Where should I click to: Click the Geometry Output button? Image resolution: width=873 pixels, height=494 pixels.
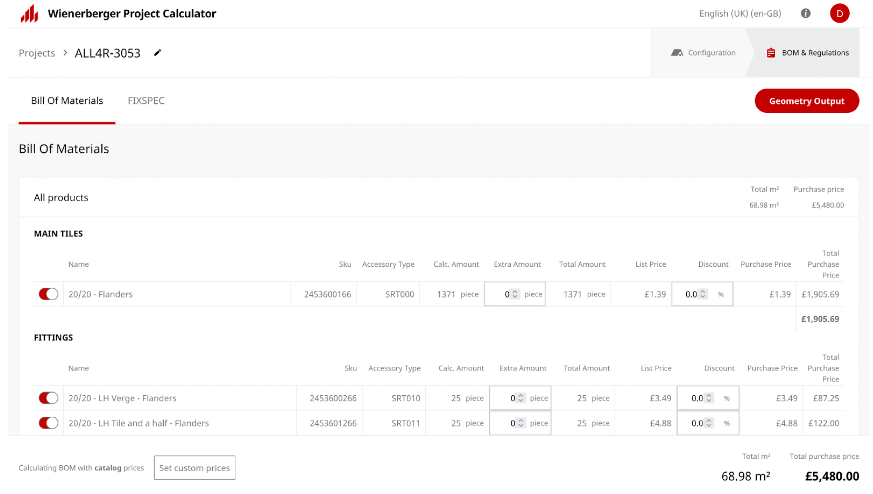(807, 101)
